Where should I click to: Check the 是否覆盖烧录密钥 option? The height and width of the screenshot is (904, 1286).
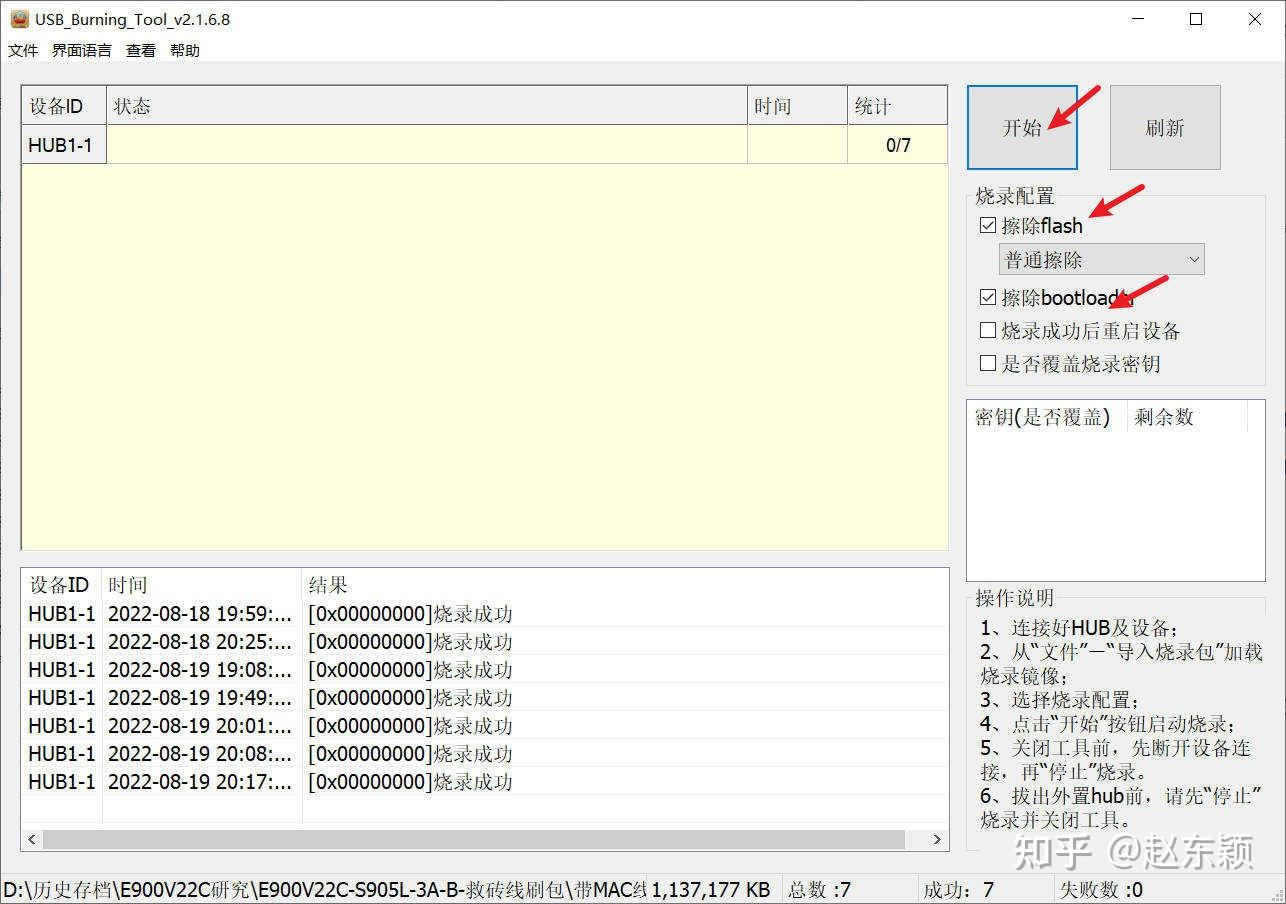coord(987,362)
